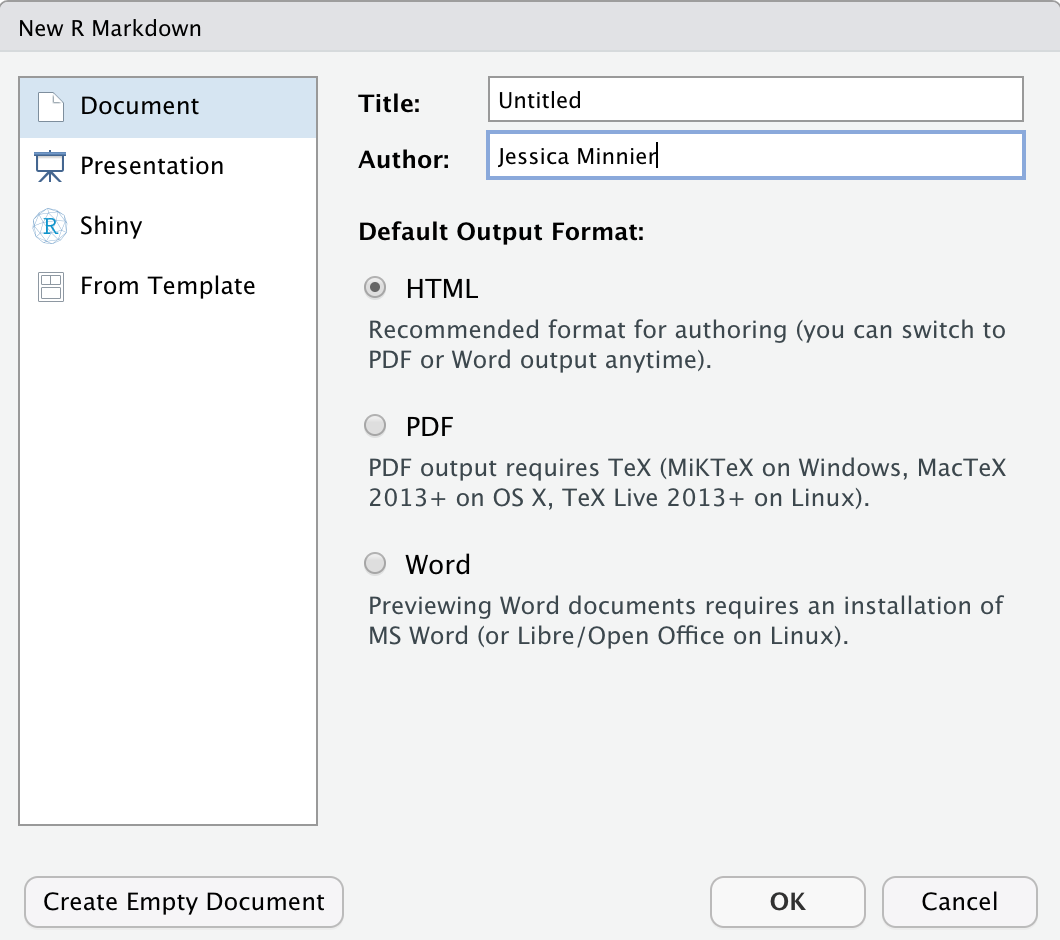1060x940 pixels.
Task: Click the blue R logo icon for Shiny
Action: pos(50,226)
